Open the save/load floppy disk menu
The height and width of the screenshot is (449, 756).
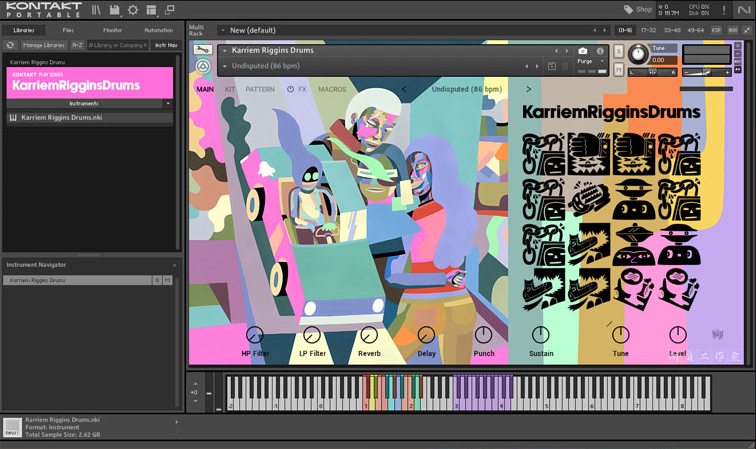[114, 10]
